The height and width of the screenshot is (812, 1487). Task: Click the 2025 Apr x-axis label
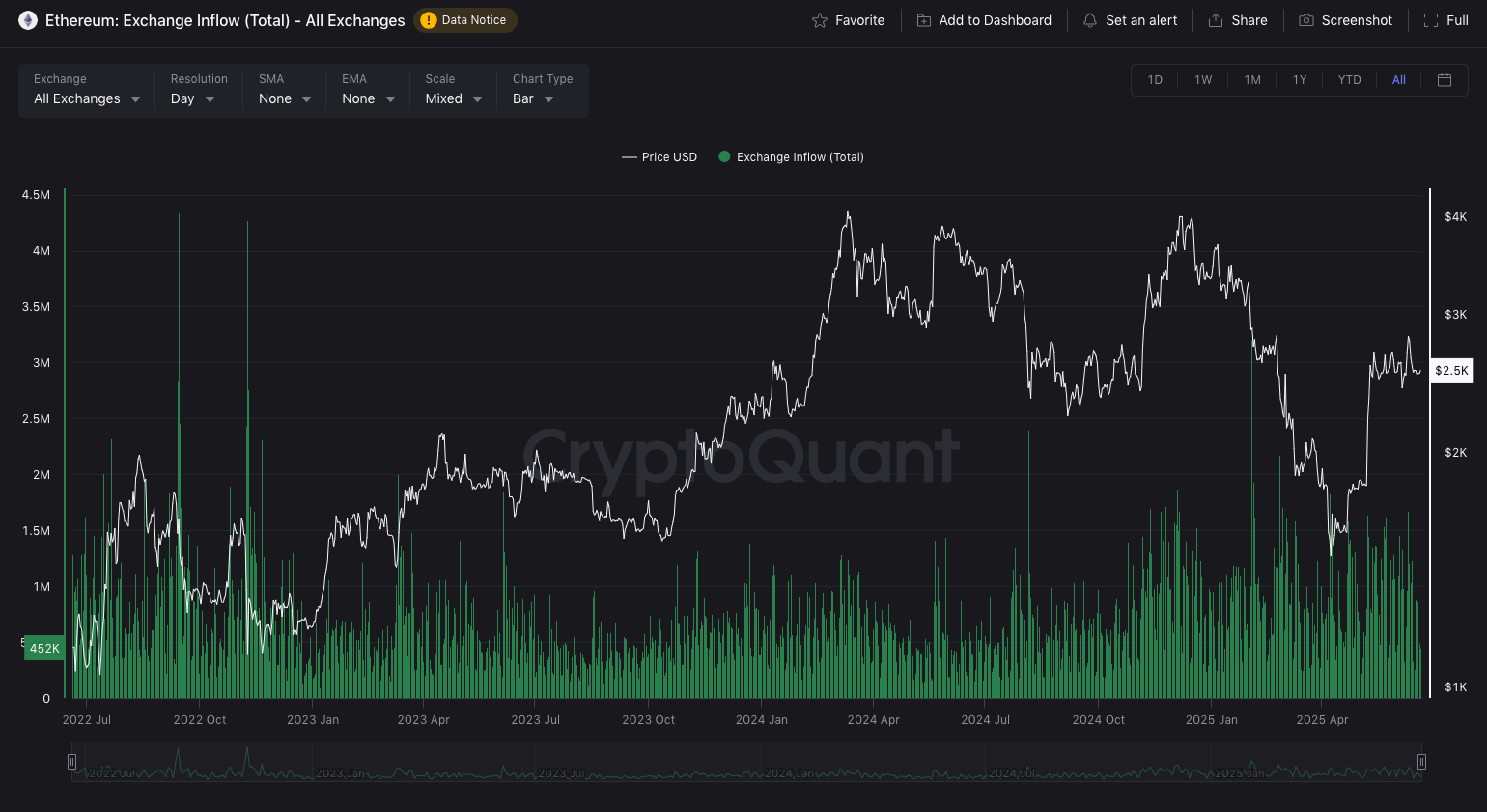[1322, 720]
